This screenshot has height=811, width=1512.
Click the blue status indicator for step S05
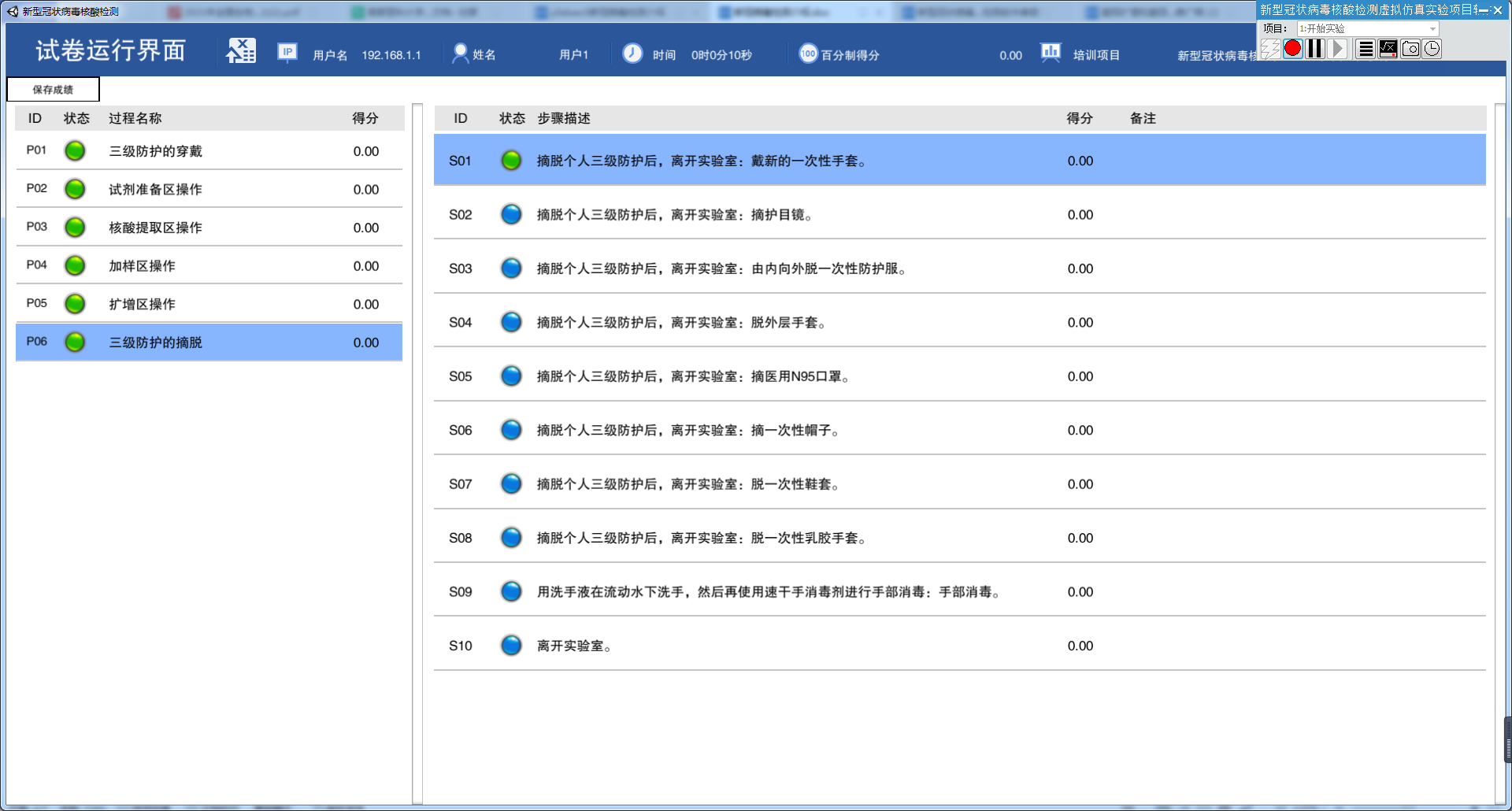pos(511,376)
